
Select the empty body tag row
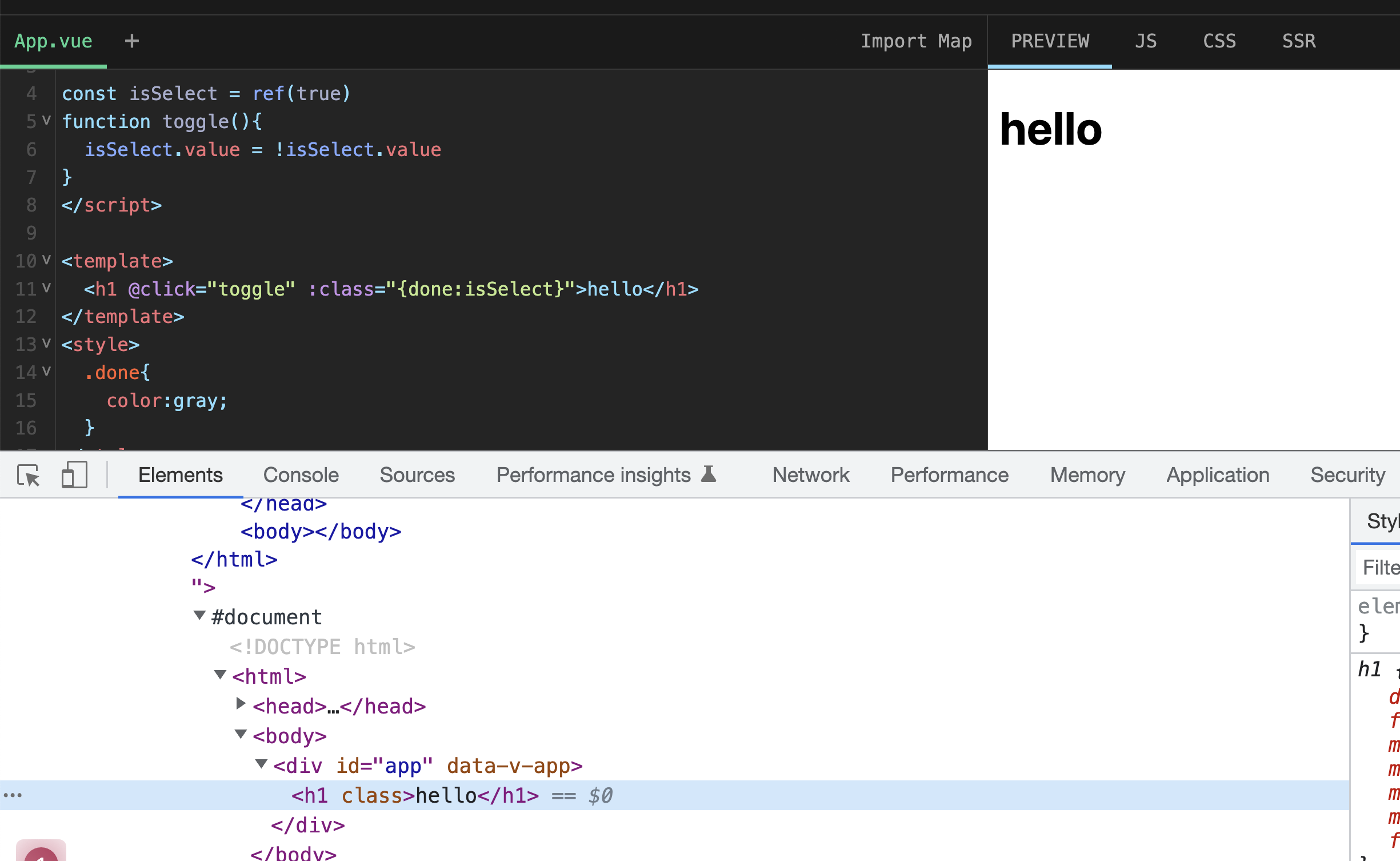coord(321,531)
